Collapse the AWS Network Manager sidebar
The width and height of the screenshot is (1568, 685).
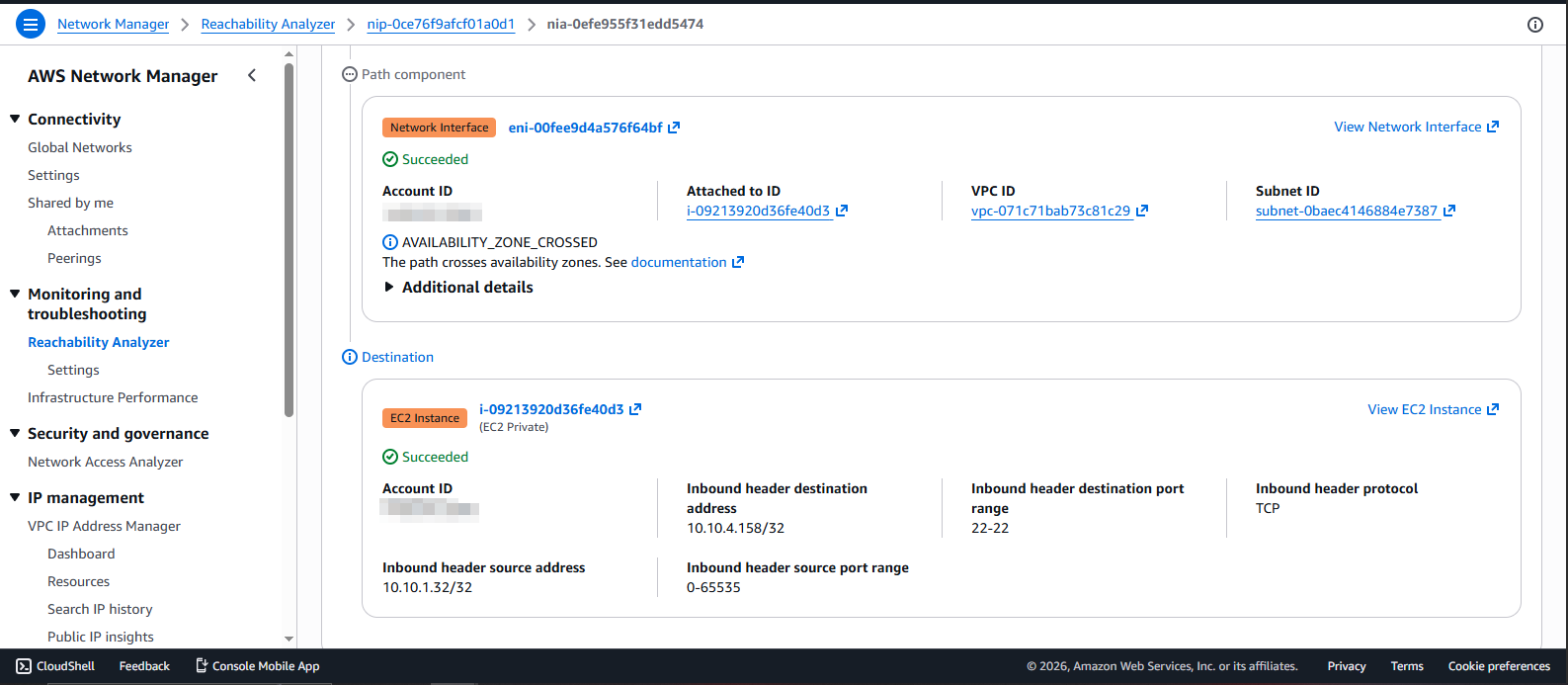pyautogui.click(x=252, y=75)
